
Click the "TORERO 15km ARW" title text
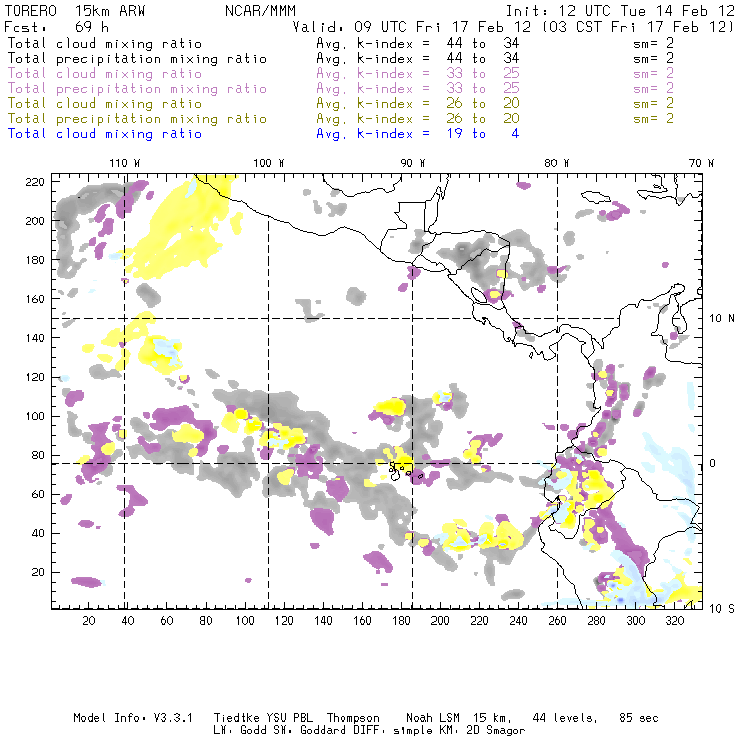pos(75,10)
